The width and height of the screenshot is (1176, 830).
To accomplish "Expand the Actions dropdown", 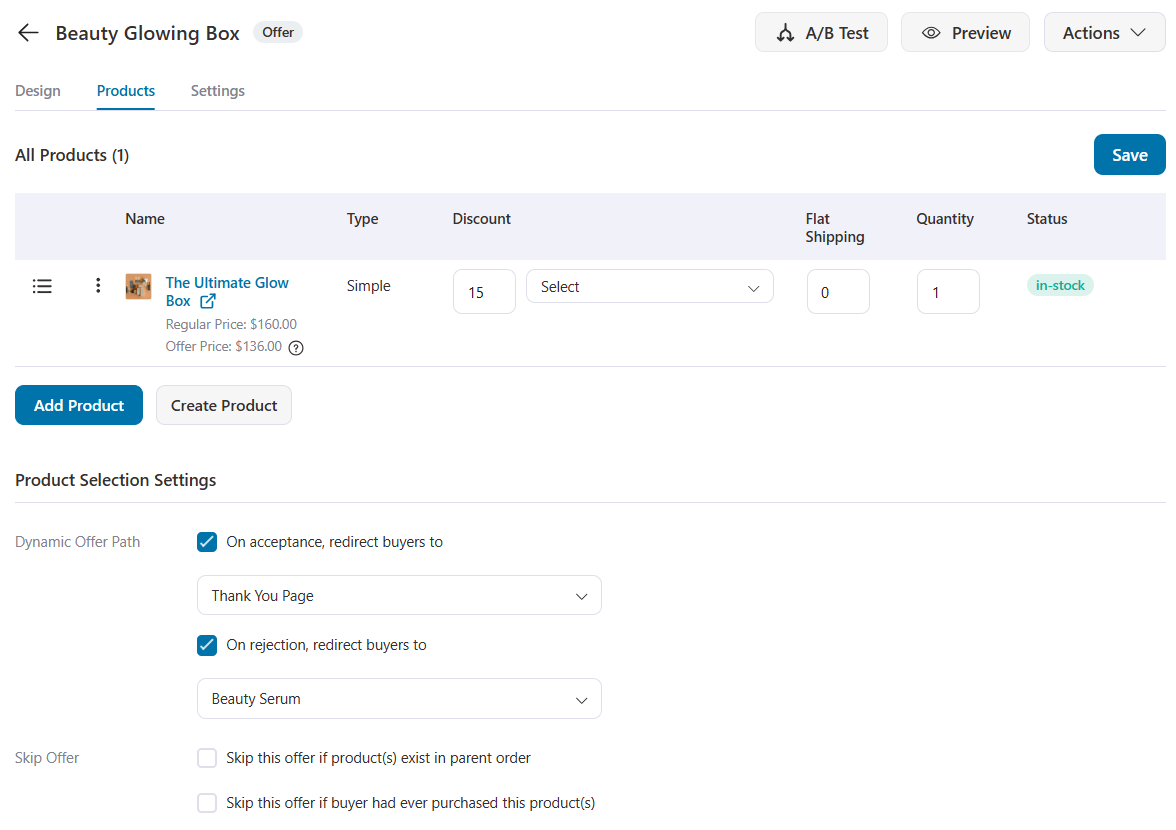I will (x=1104, y=32).
